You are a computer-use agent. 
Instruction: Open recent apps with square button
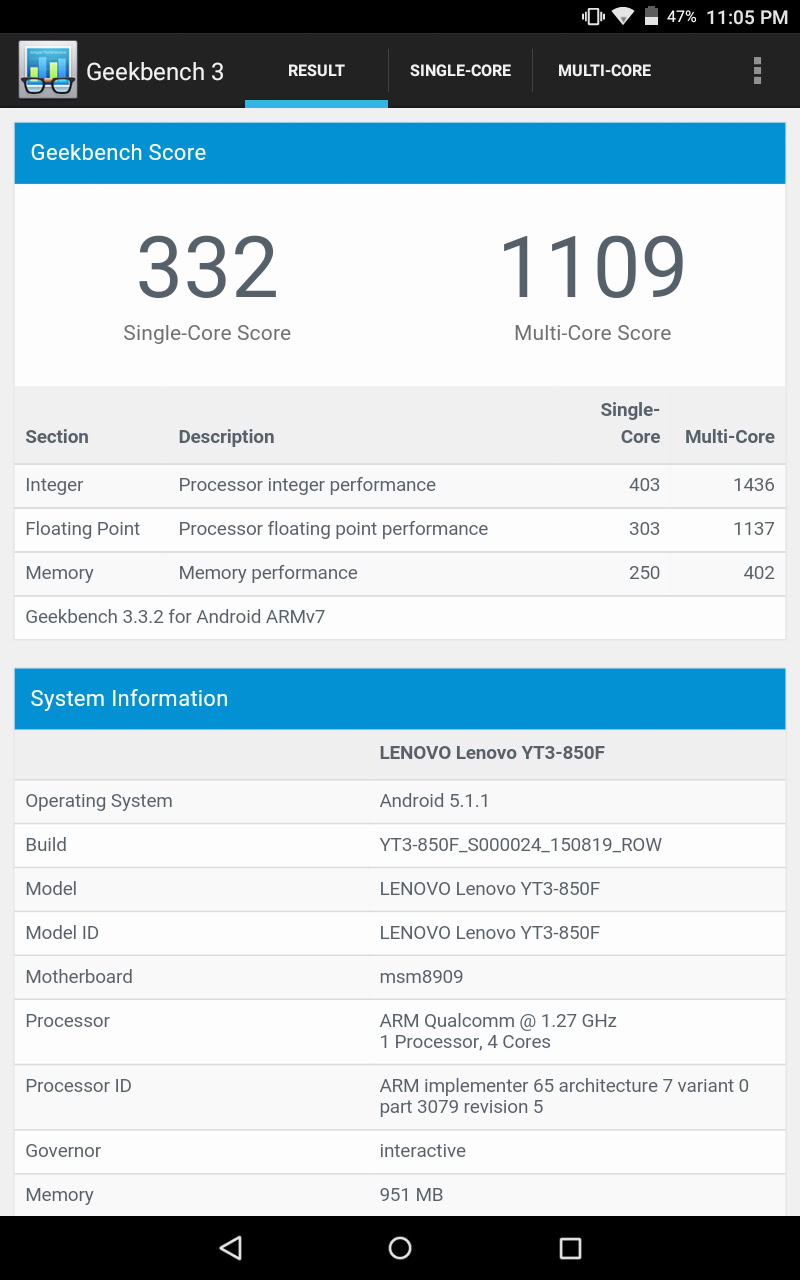click(x=570, y=1247)
